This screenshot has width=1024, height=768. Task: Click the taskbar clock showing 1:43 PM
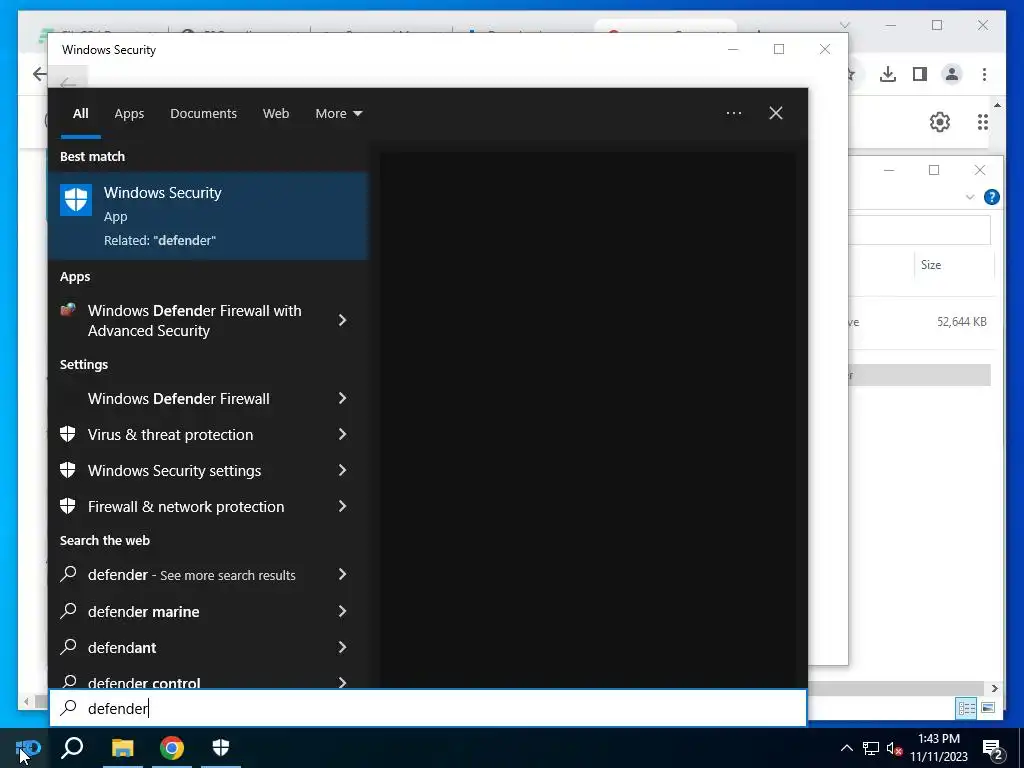(x=938, y=748)
